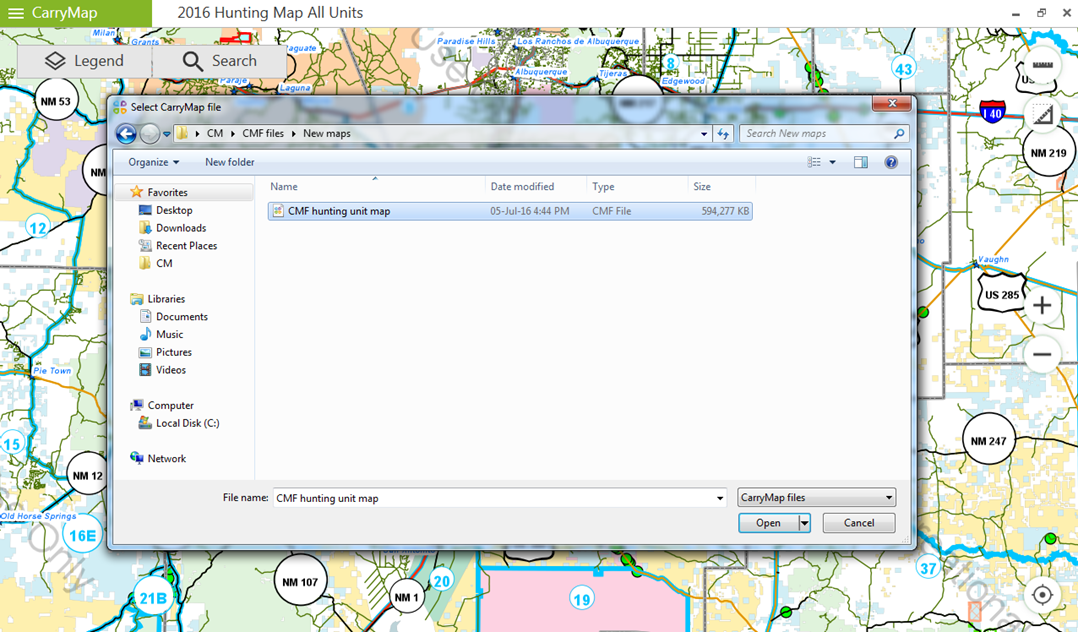1078x632 pixels.
Task: Open the Organize menu
Action: pyautogui.click(x=153, y=162)
